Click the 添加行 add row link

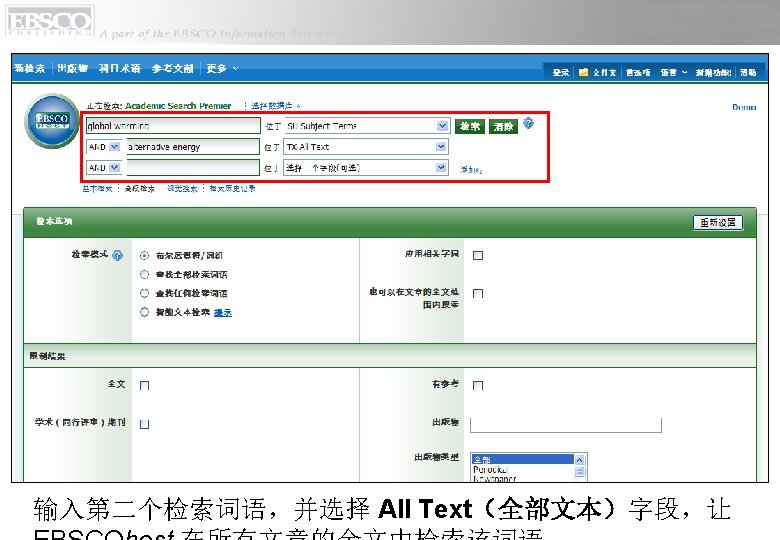point(471,170)
